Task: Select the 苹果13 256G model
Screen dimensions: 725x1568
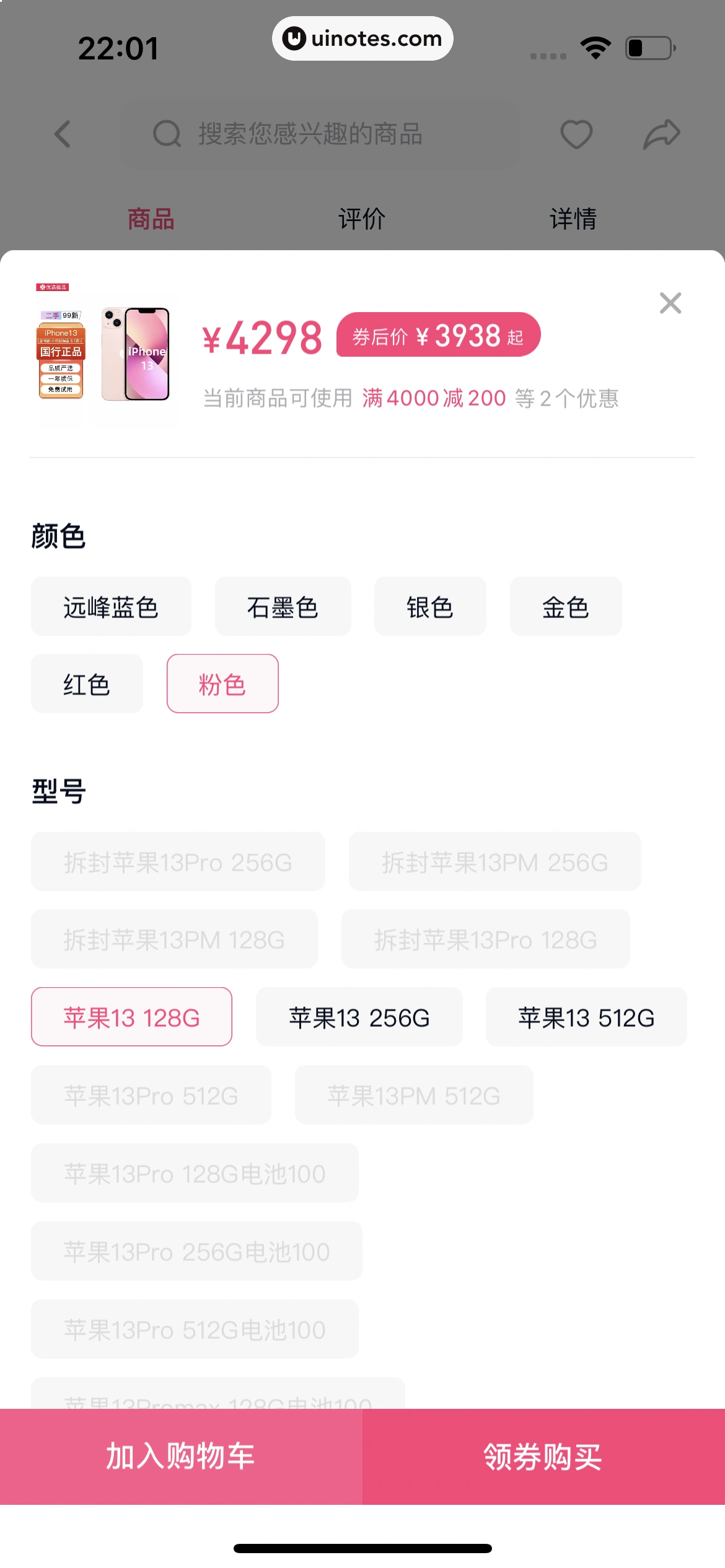Action: [x=359, y=1017]
